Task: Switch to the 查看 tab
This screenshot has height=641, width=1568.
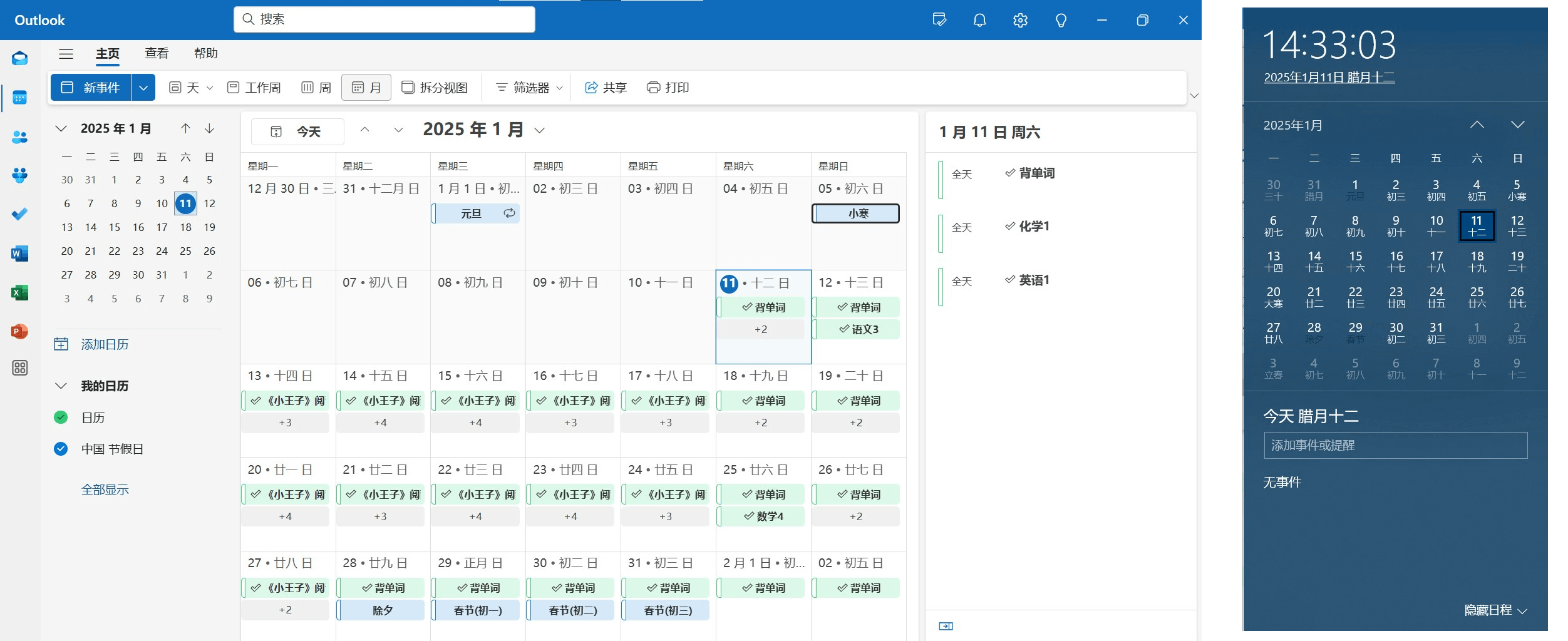Action: click(x=156, y=53)
